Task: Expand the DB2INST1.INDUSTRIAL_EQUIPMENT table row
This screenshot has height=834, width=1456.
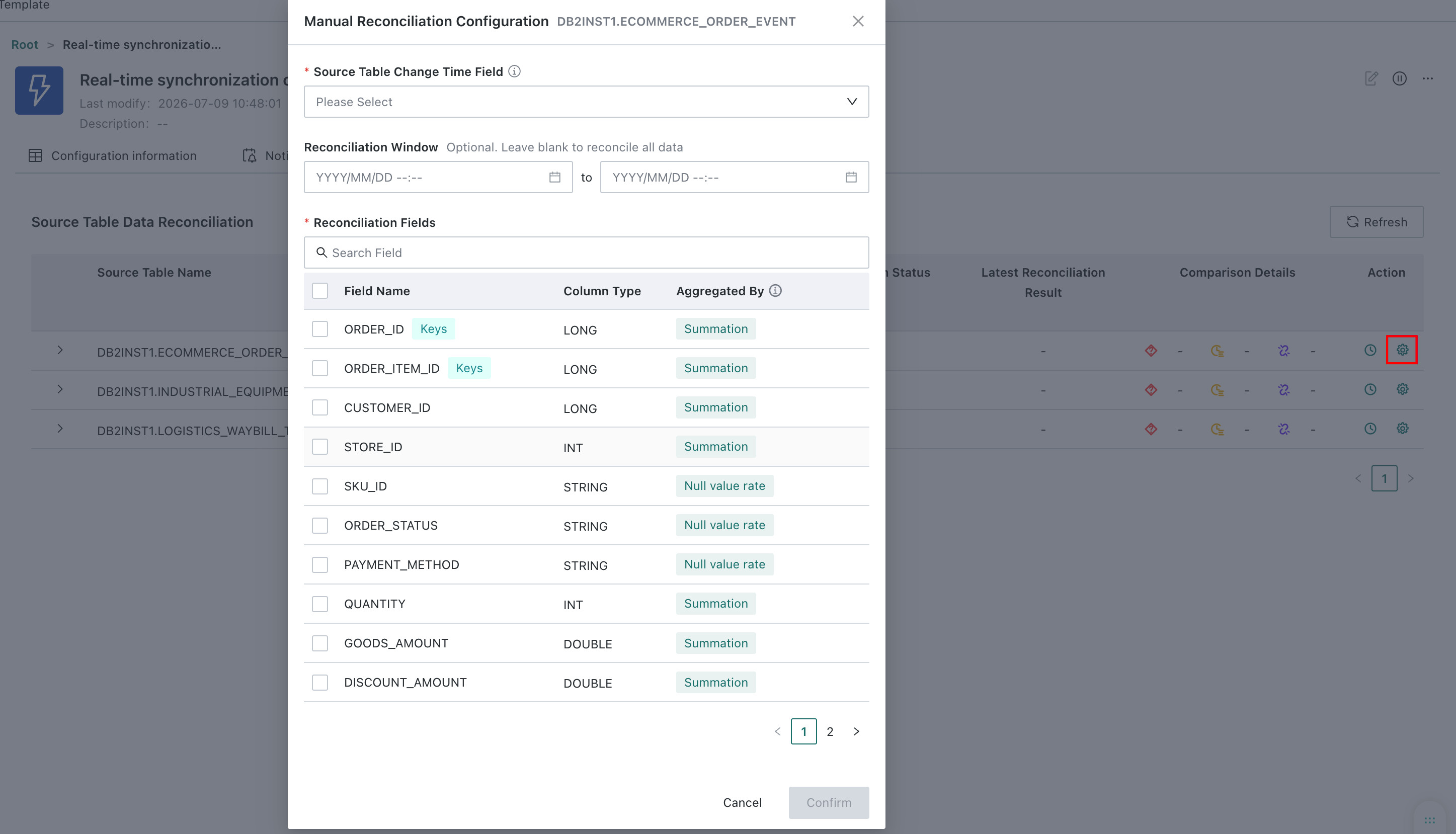Action: [60, 389]
